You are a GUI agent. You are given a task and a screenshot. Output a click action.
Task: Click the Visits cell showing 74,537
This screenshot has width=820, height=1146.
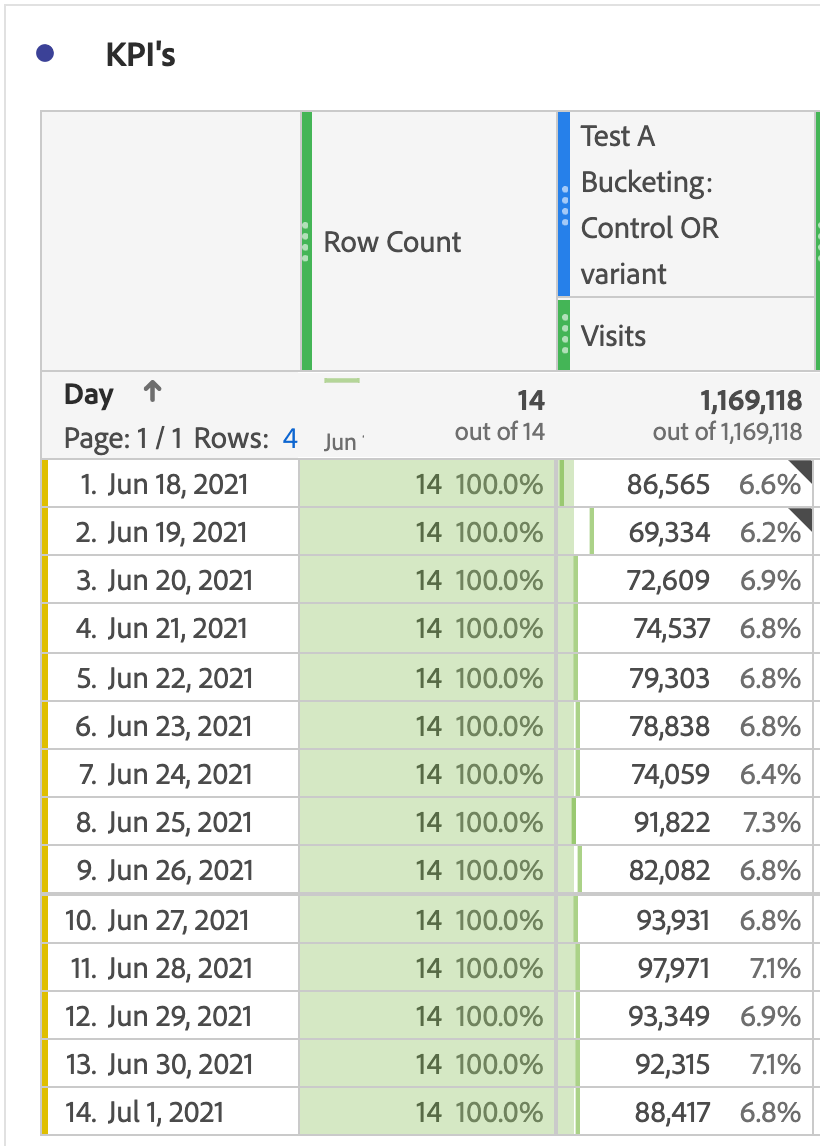(x=686, y=629)
